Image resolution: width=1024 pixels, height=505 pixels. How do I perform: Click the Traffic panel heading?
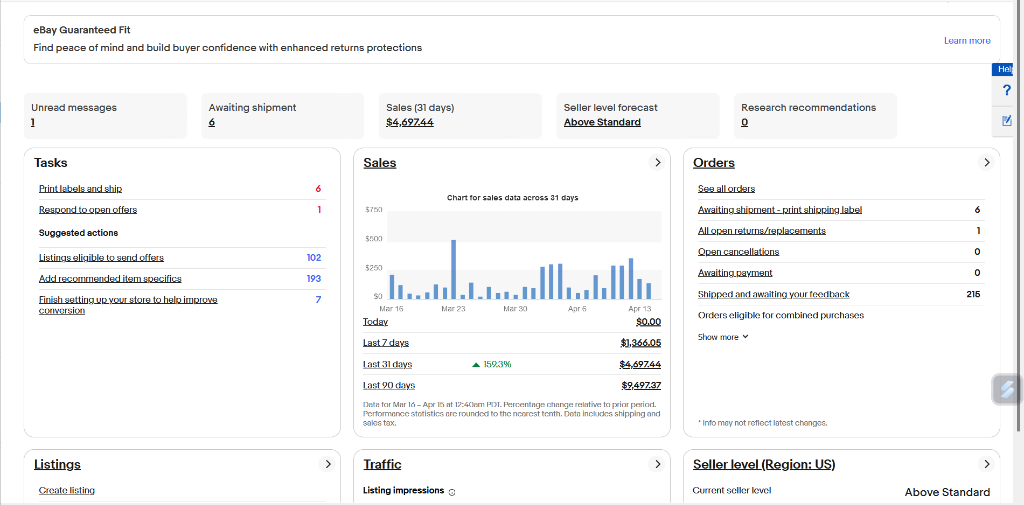(x=382, y=464)
